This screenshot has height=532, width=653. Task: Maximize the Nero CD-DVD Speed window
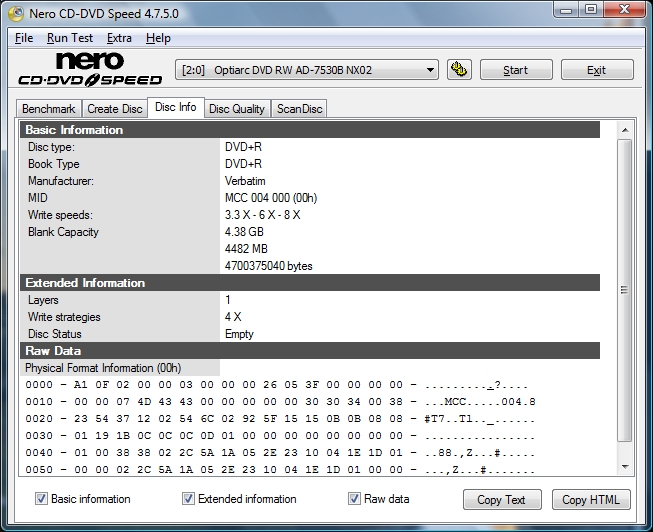coord(591,10)
